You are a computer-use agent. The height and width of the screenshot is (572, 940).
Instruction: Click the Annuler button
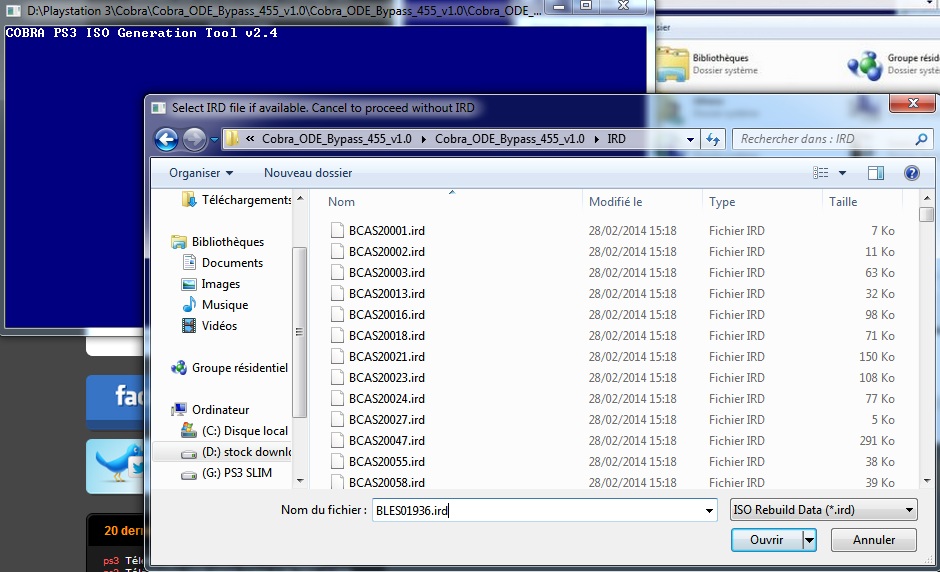point(873,540)
